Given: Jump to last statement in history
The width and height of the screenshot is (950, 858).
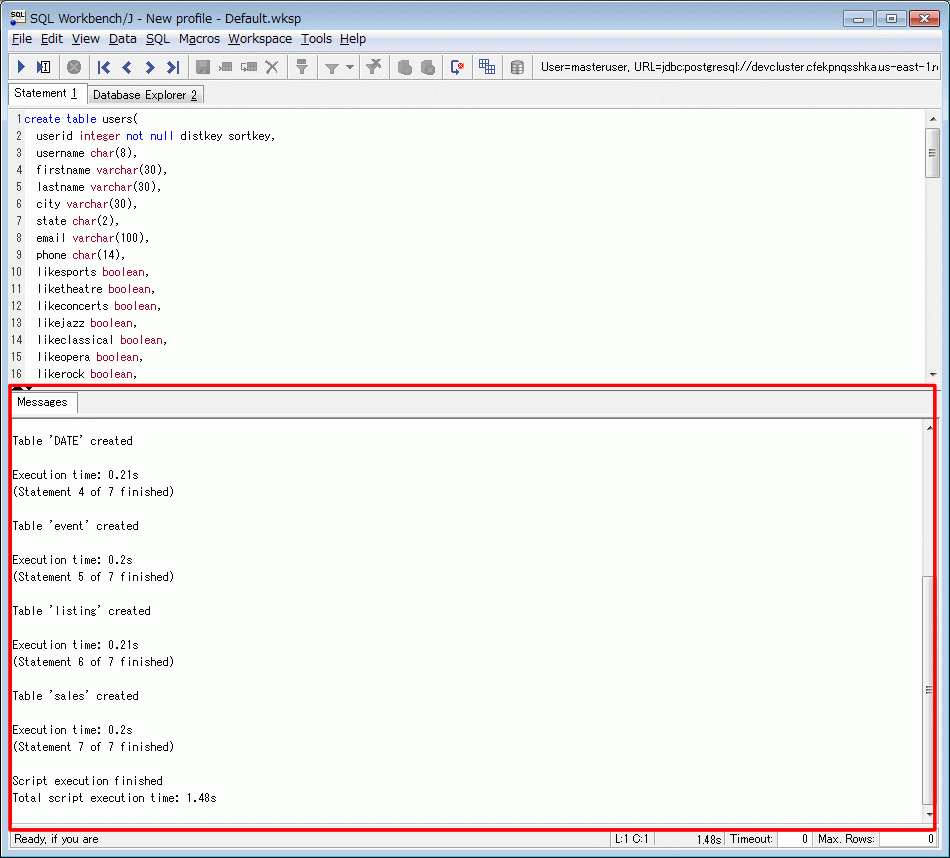Looking at the screenshot, I should pos(173,67).
